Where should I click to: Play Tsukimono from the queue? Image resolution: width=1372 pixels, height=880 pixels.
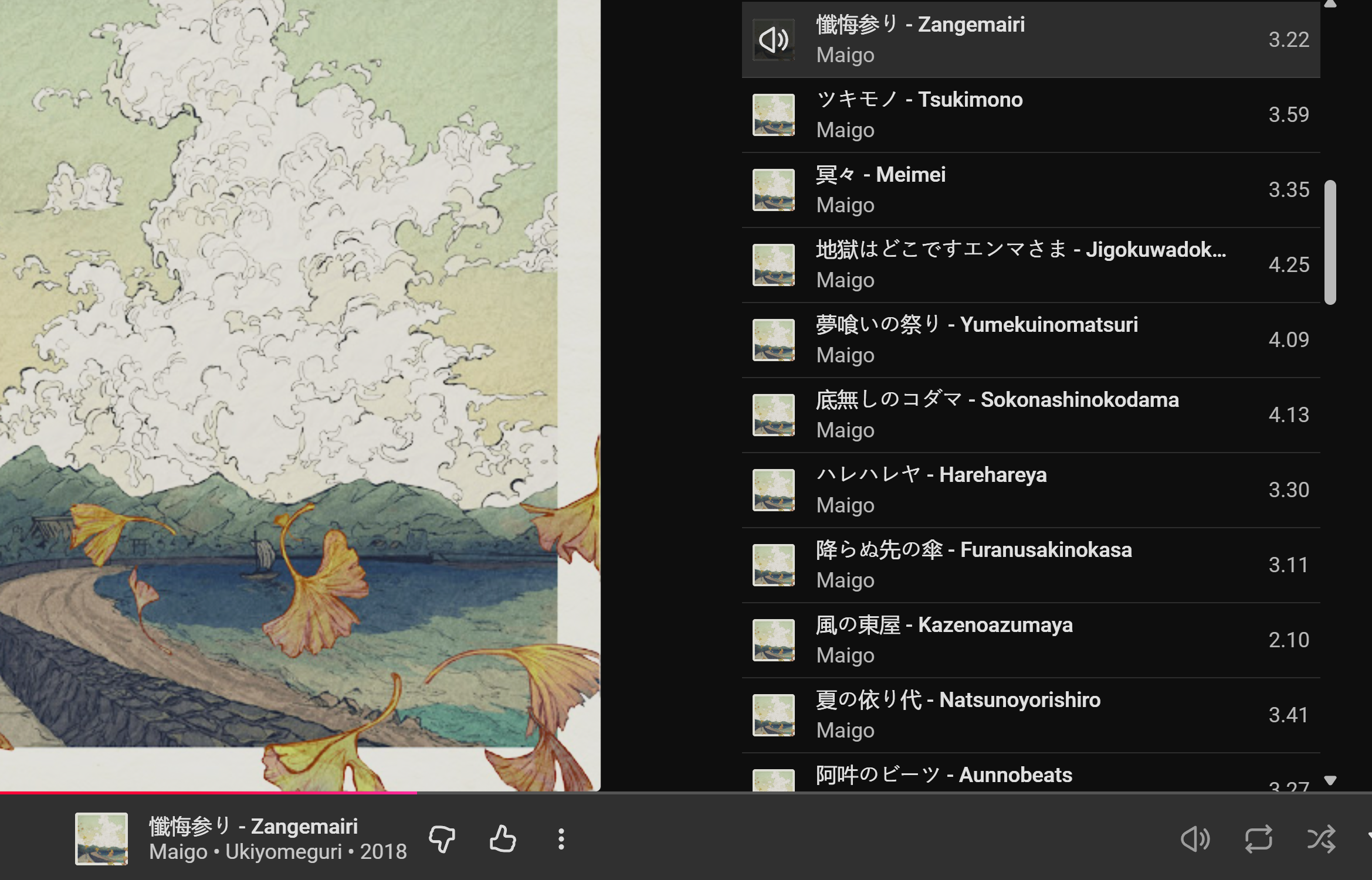(x=970, y=100)
